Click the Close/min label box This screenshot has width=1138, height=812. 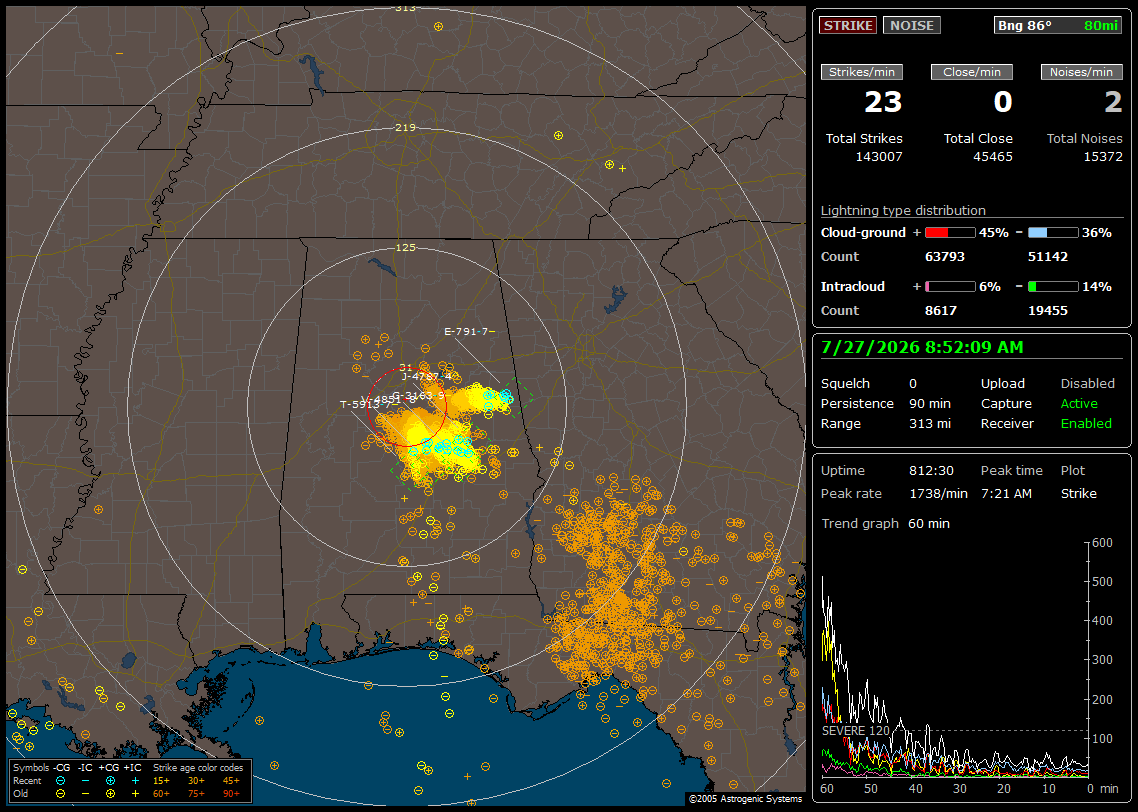972,72
